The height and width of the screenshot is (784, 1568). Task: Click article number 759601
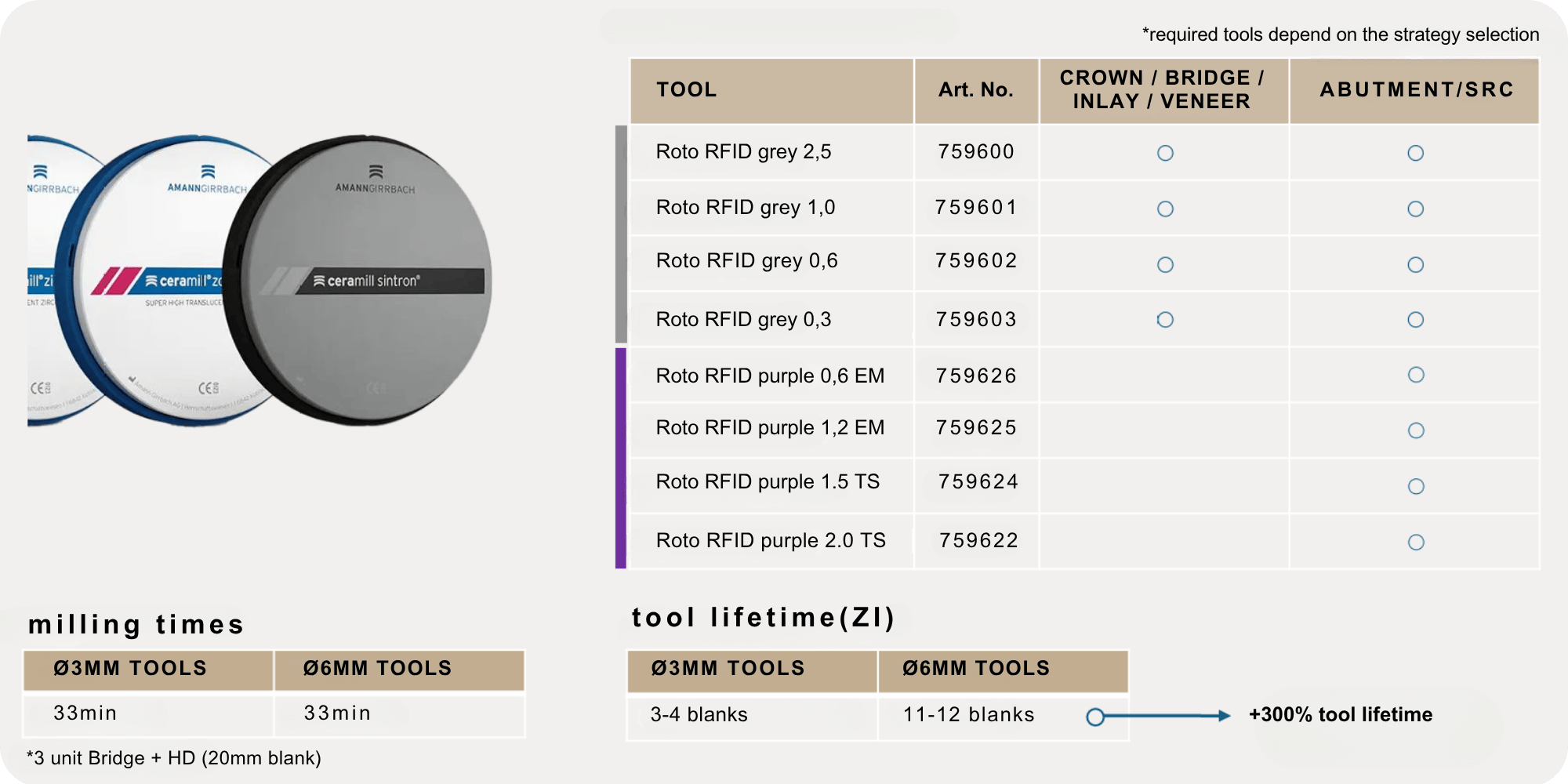coord(976,207)
